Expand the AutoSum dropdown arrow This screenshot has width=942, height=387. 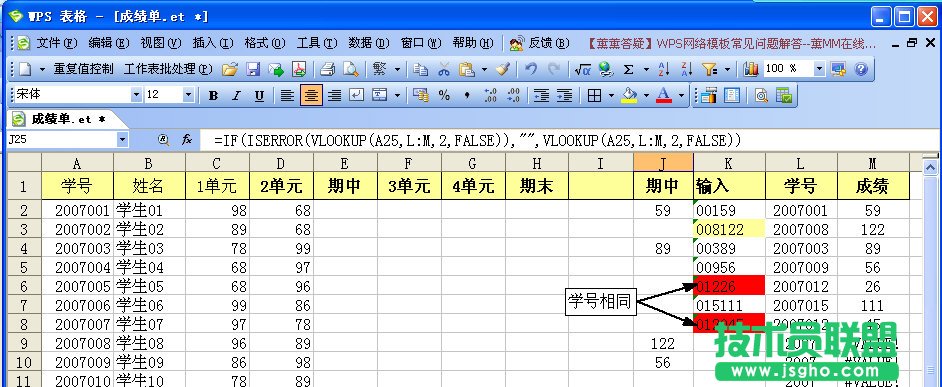click(646, 70)
